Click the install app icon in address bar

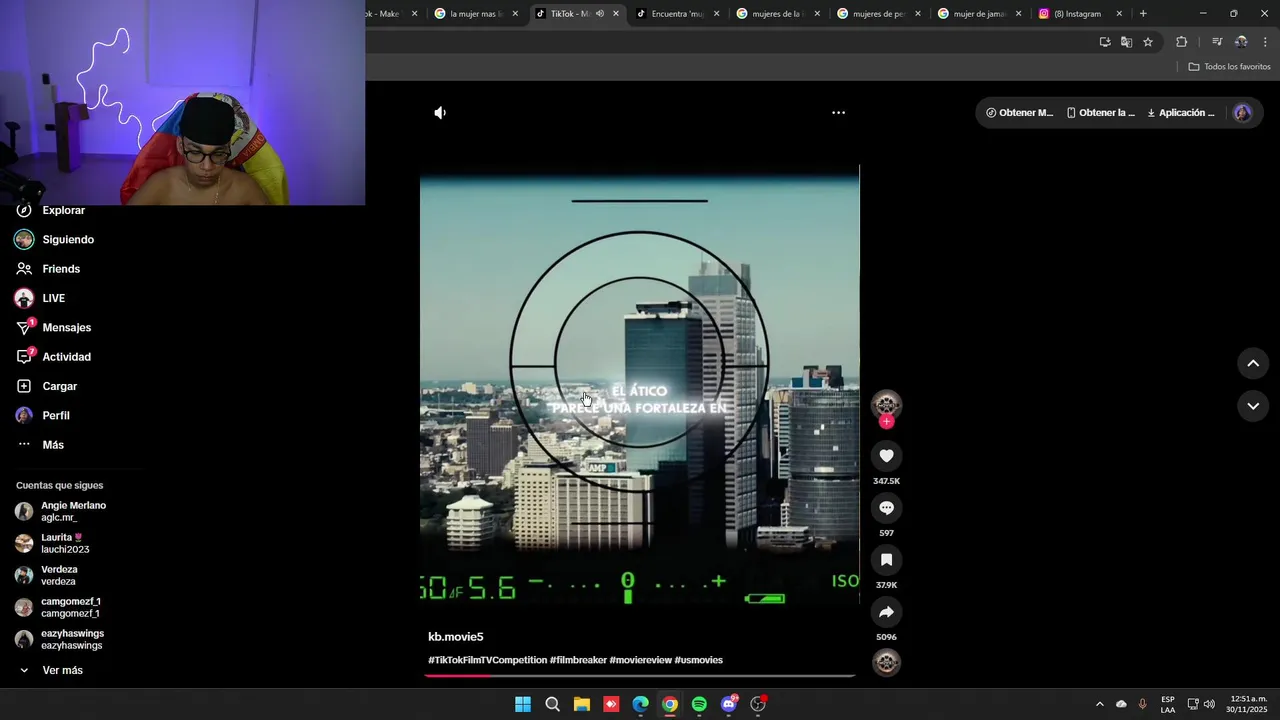[x=1105, y=42]
